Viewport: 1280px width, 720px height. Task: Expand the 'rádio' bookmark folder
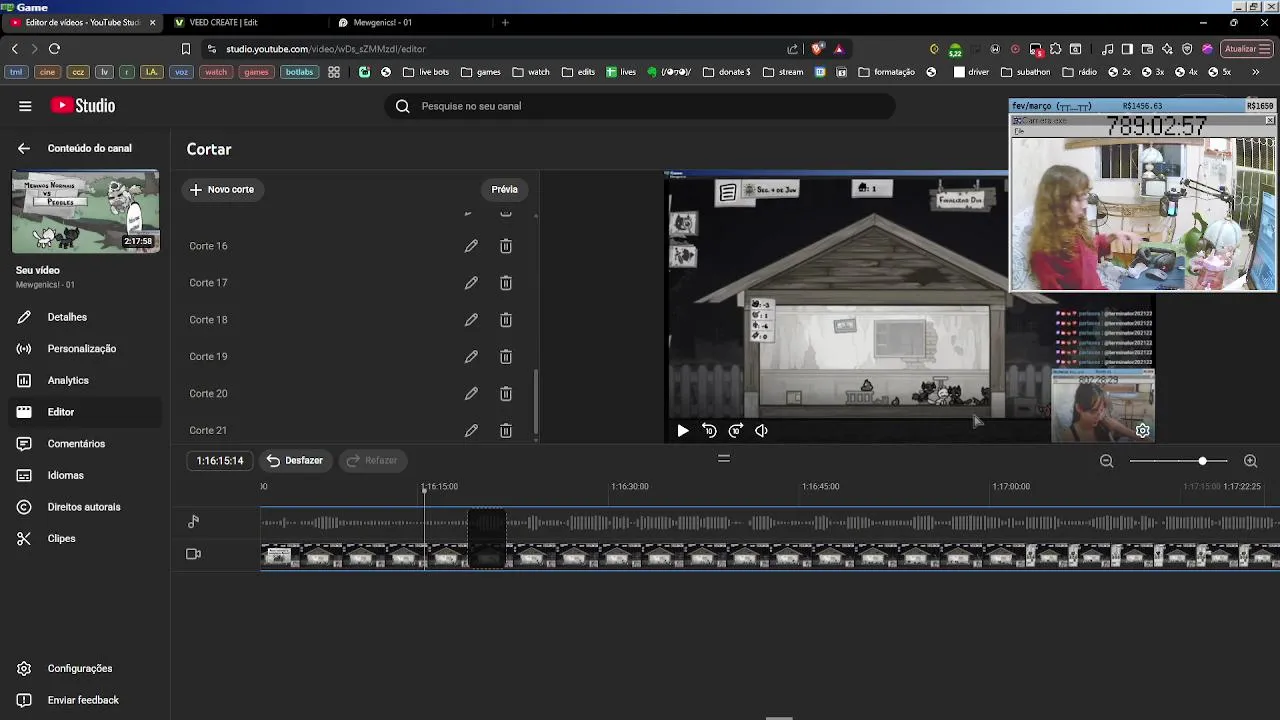point(1080,72)
